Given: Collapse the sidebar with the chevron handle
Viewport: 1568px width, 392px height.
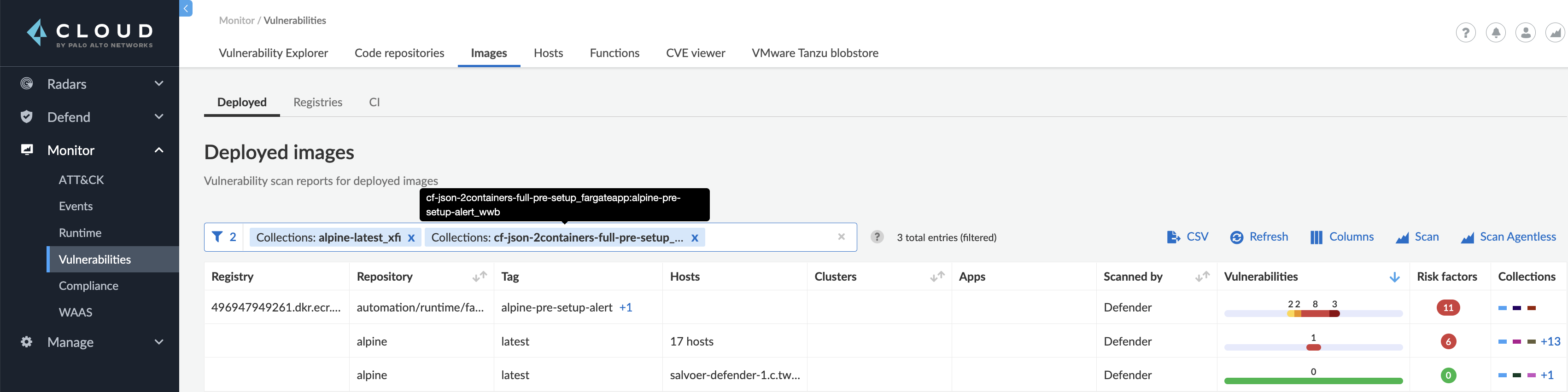Looking at the screenshot, I should [186, 8].
